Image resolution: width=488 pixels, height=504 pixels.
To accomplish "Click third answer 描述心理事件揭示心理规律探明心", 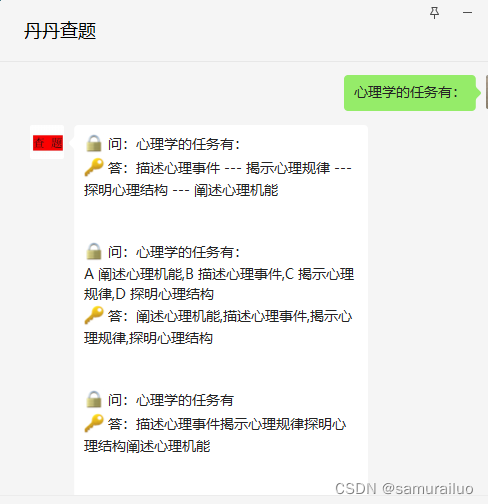I will [x=241, y=424].
